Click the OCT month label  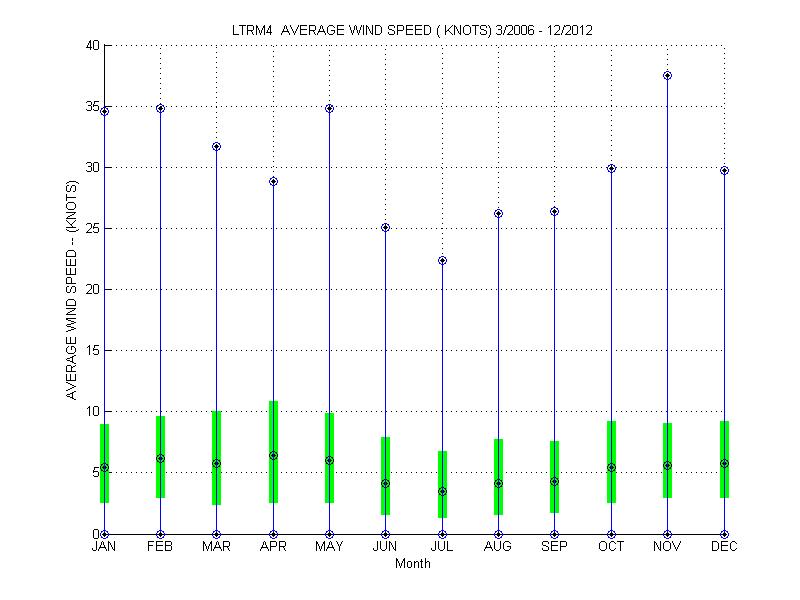coord(611,546)
